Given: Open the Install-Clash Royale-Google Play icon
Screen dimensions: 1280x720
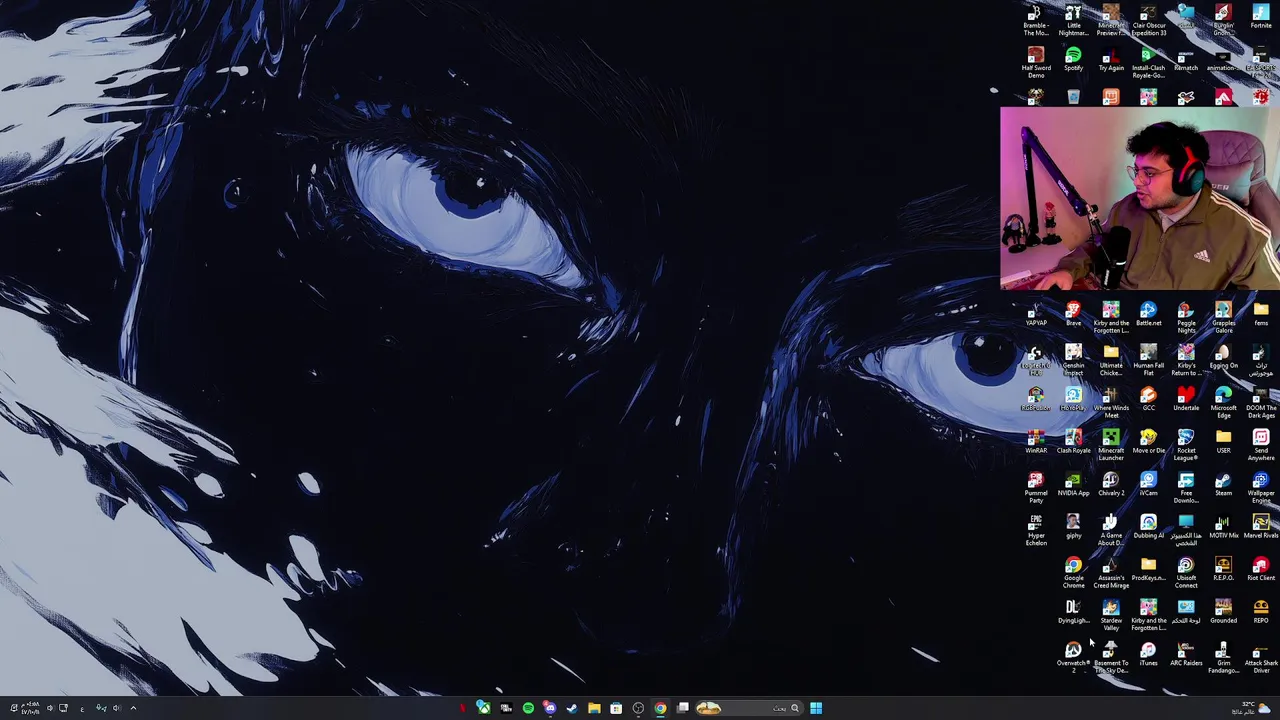Looking at the screenshot, I should point(1148,63).
